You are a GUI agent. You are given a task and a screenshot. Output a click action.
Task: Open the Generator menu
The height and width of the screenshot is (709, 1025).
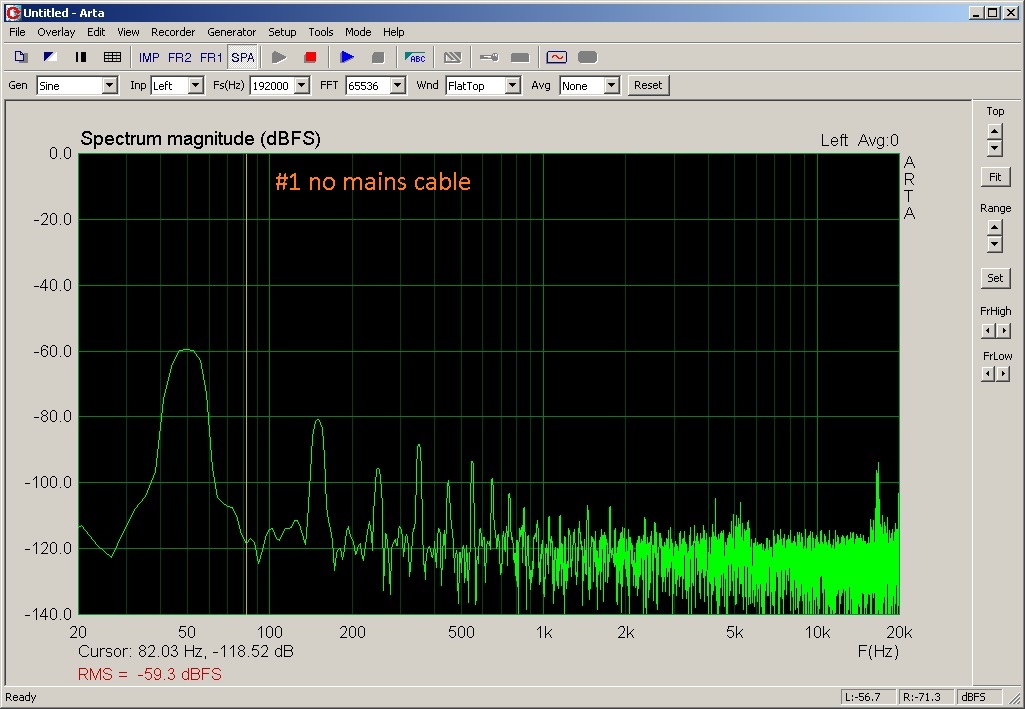coord(231,32)
